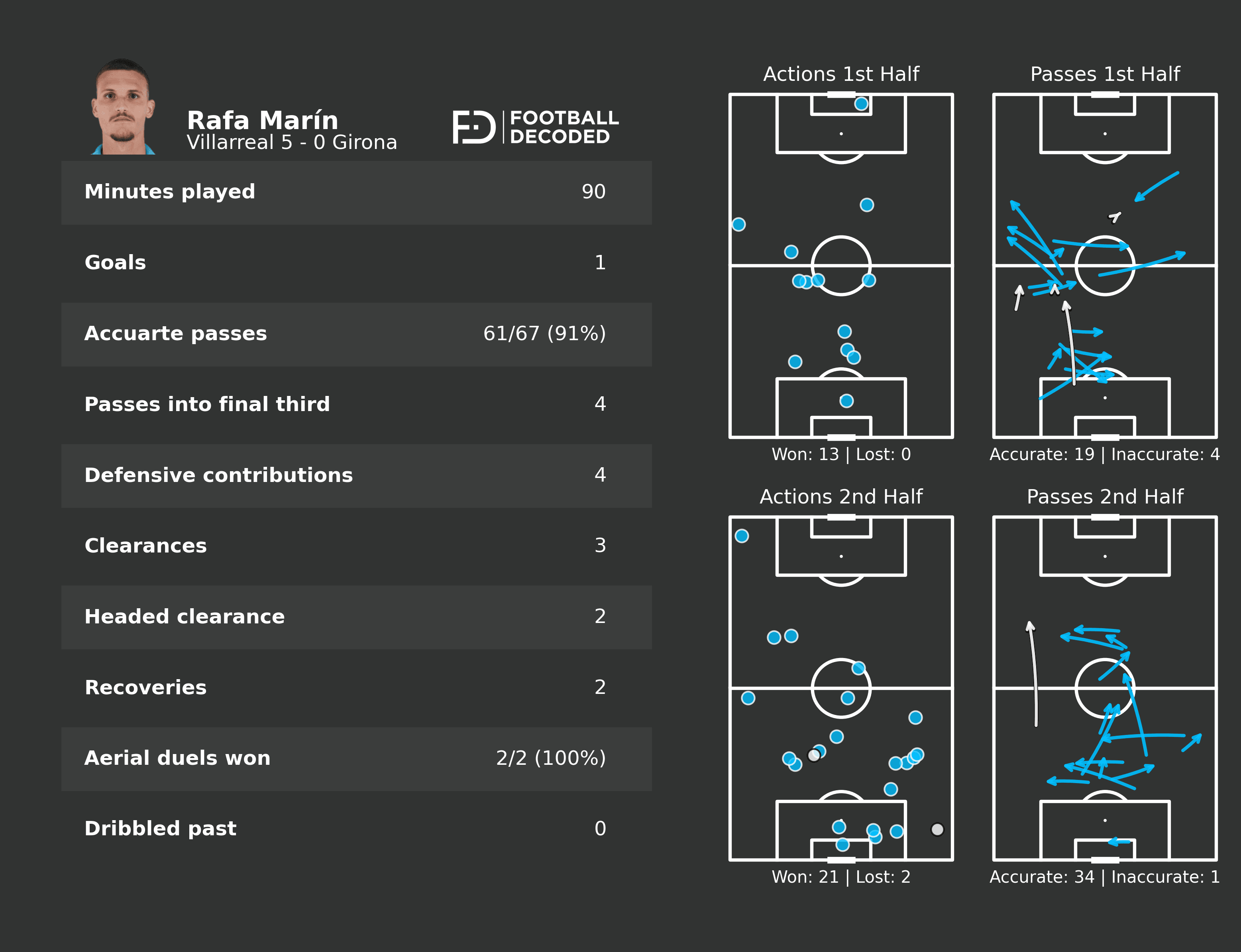1241x952 pixels.
Task: Click the top-left corner dot in Actions 2nd Half
Action: pos(742,536)
